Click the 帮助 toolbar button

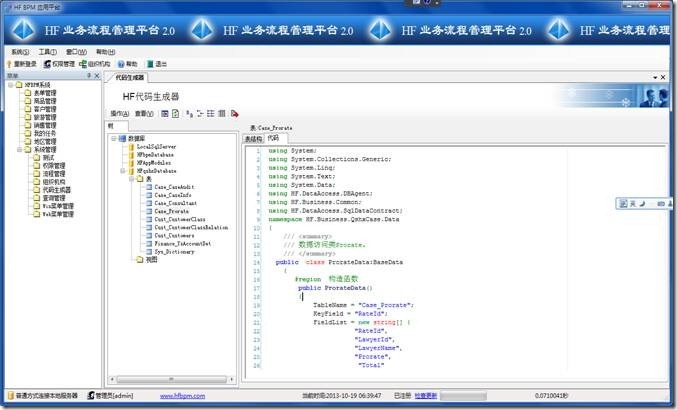(x=127, y=64)
